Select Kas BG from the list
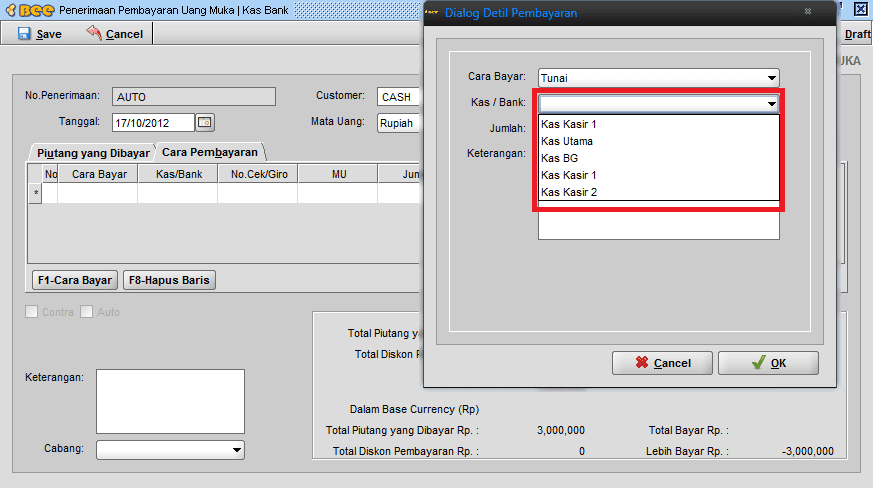 pos(659,158)
